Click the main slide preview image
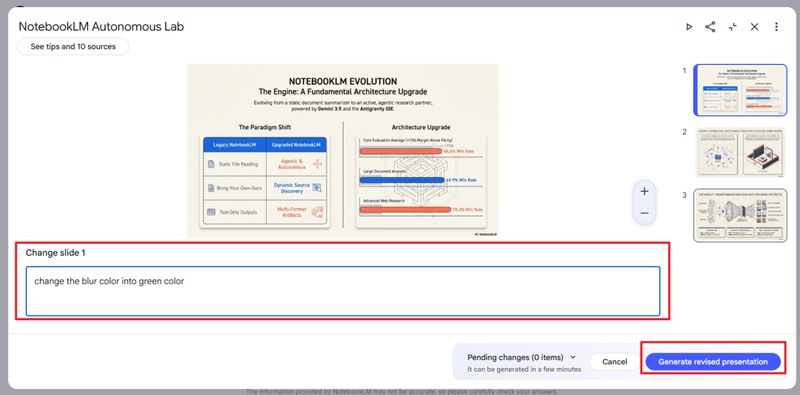800x395 pixels. [343, 151]
